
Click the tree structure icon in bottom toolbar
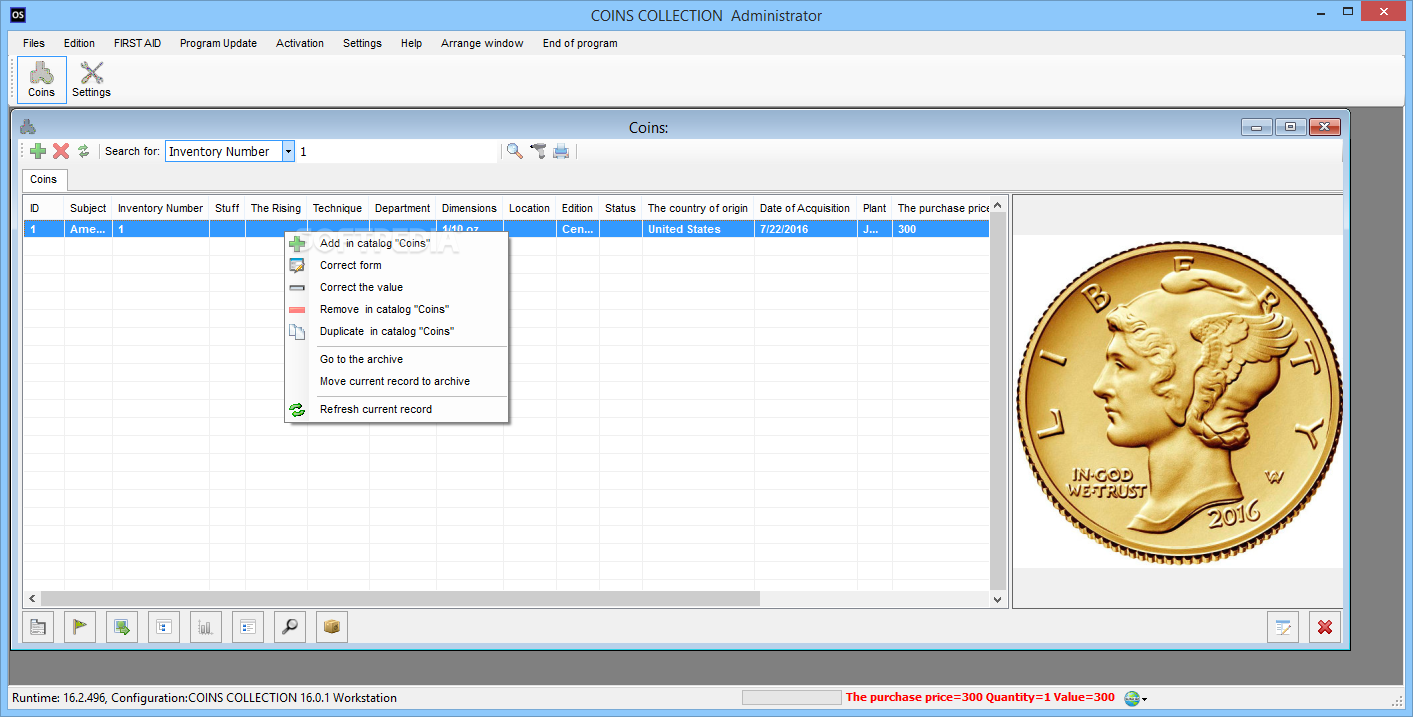[164, 627]
